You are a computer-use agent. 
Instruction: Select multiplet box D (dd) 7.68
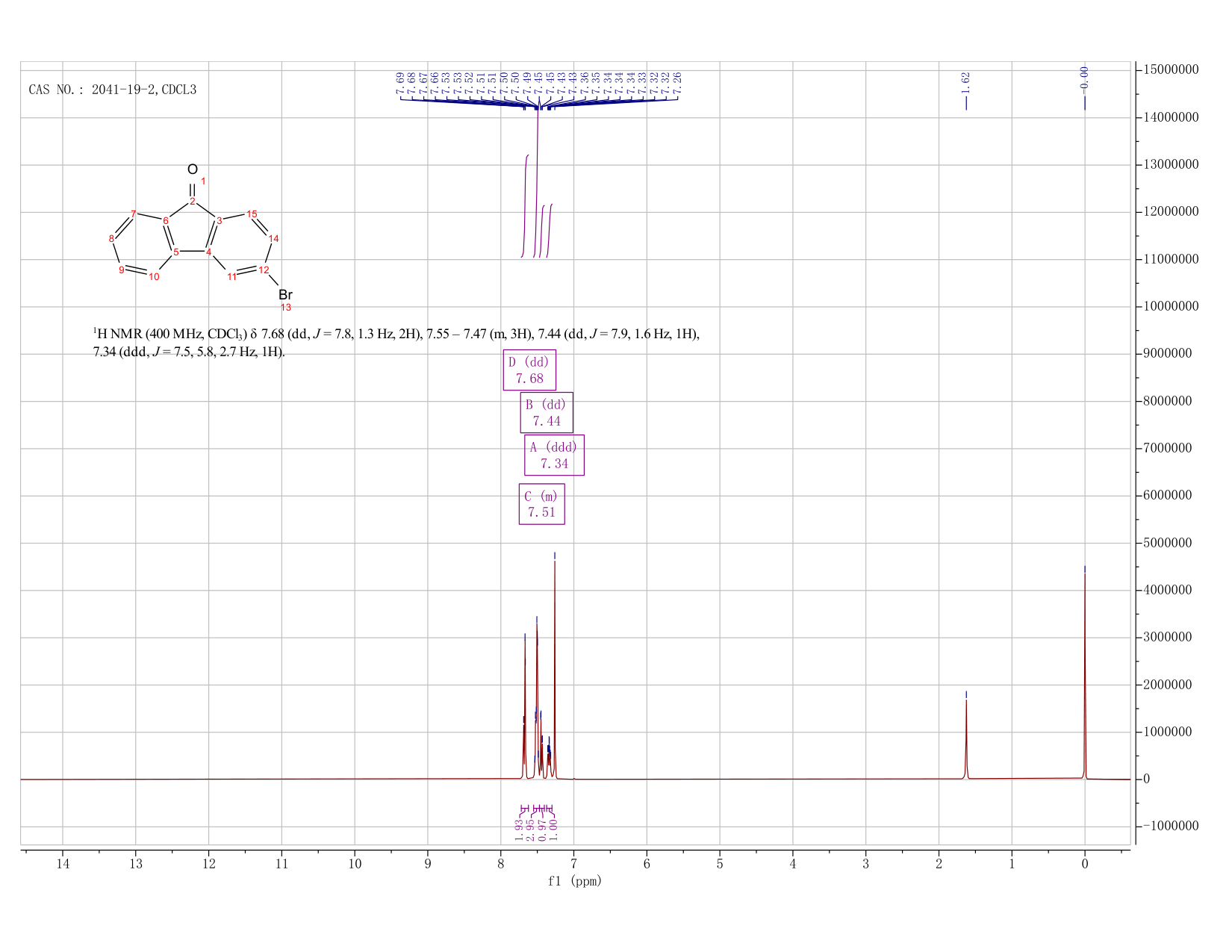pos(529,370)
